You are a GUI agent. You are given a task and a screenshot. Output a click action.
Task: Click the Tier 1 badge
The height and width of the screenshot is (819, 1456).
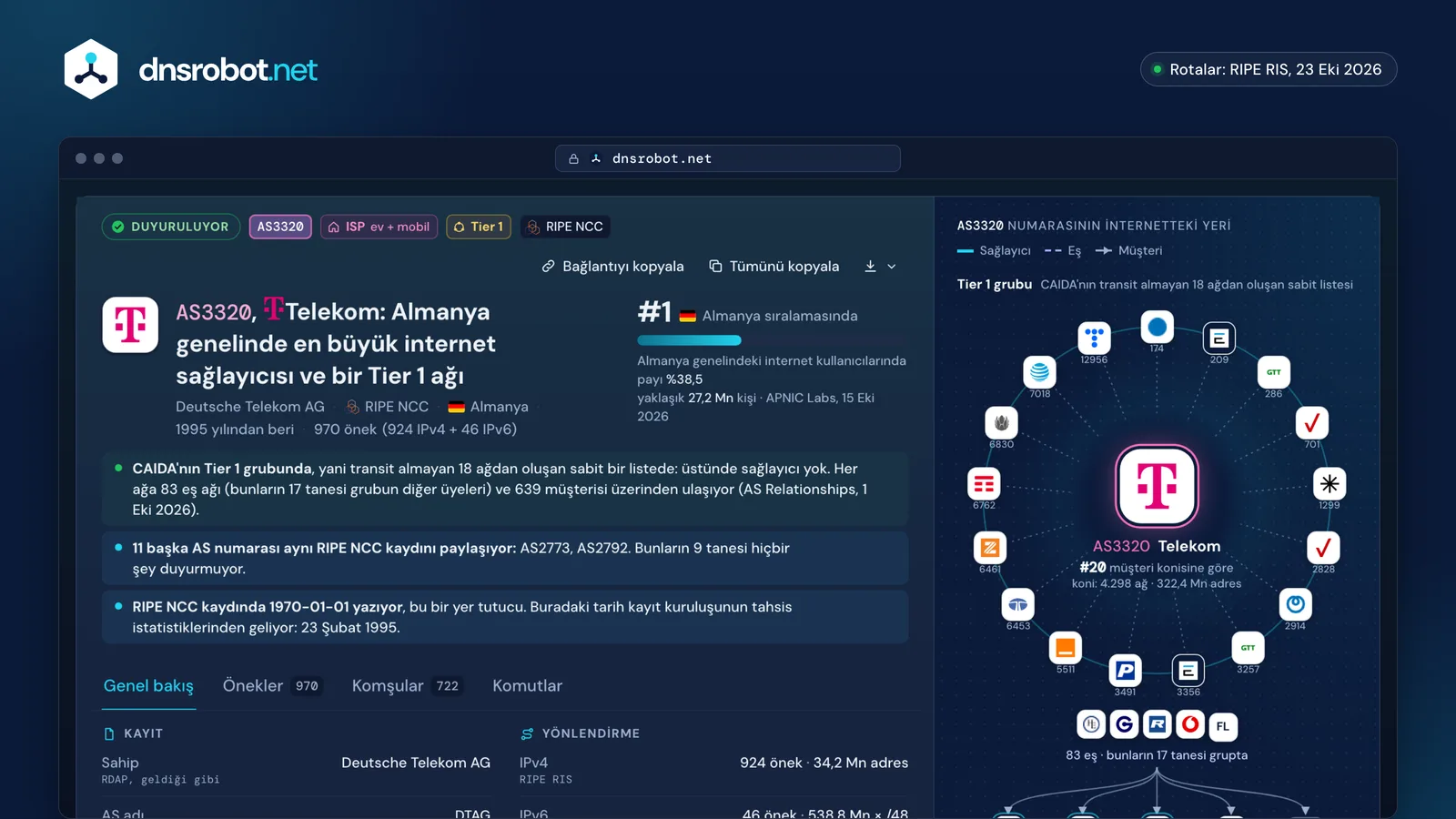point(479,227)
